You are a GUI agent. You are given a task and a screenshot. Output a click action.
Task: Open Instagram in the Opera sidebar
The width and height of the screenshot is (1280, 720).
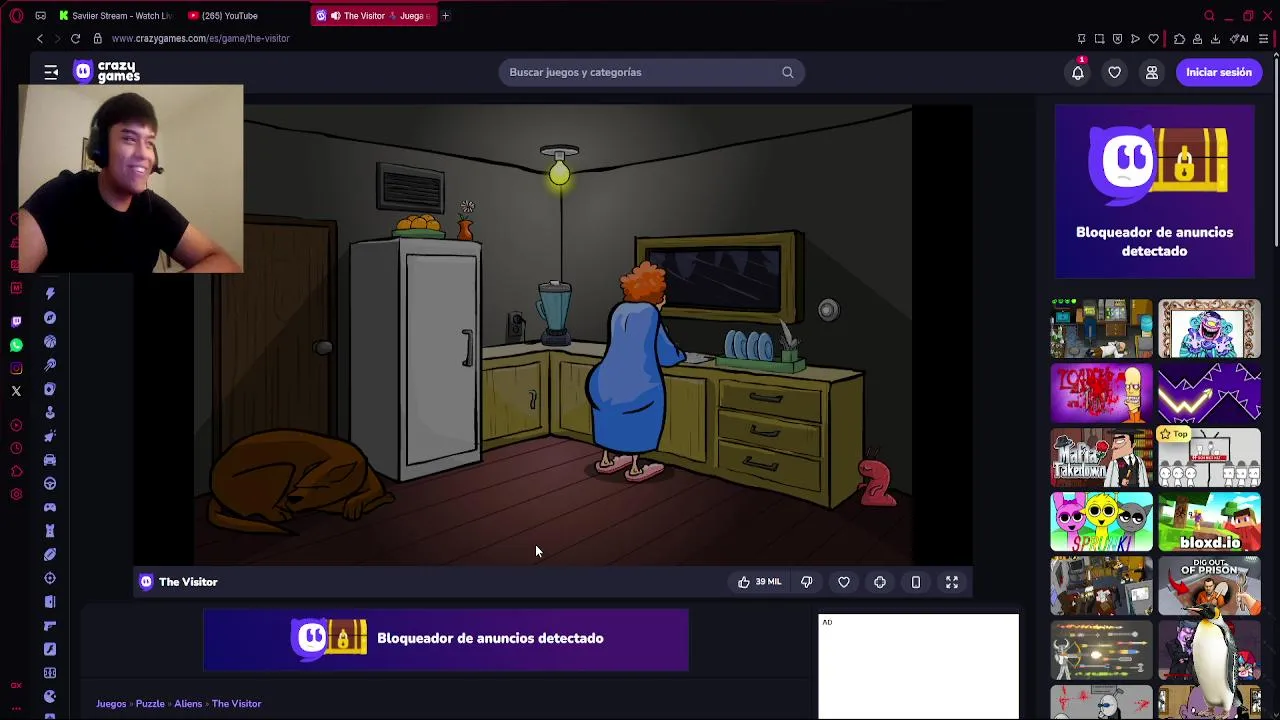coord(16,368)
